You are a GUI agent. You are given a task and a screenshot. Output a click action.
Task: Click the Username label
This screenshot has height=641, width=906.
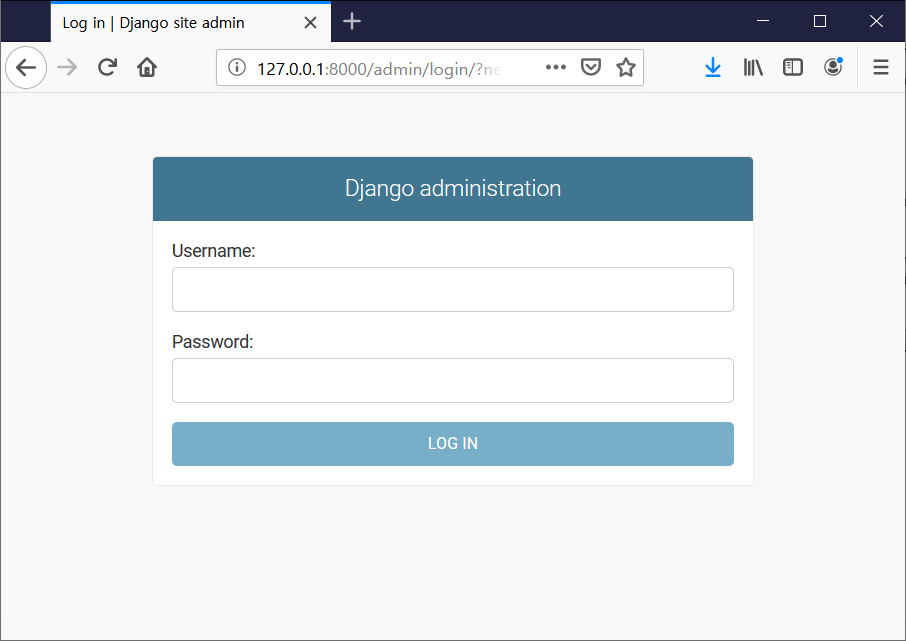point(213,251)
